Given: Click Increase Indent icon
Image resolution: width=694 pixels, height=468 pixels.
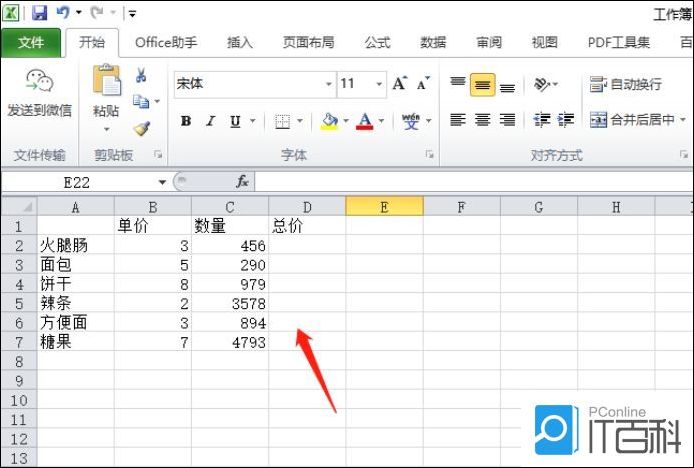Looking at the screenshot, I should click(566, 120).
